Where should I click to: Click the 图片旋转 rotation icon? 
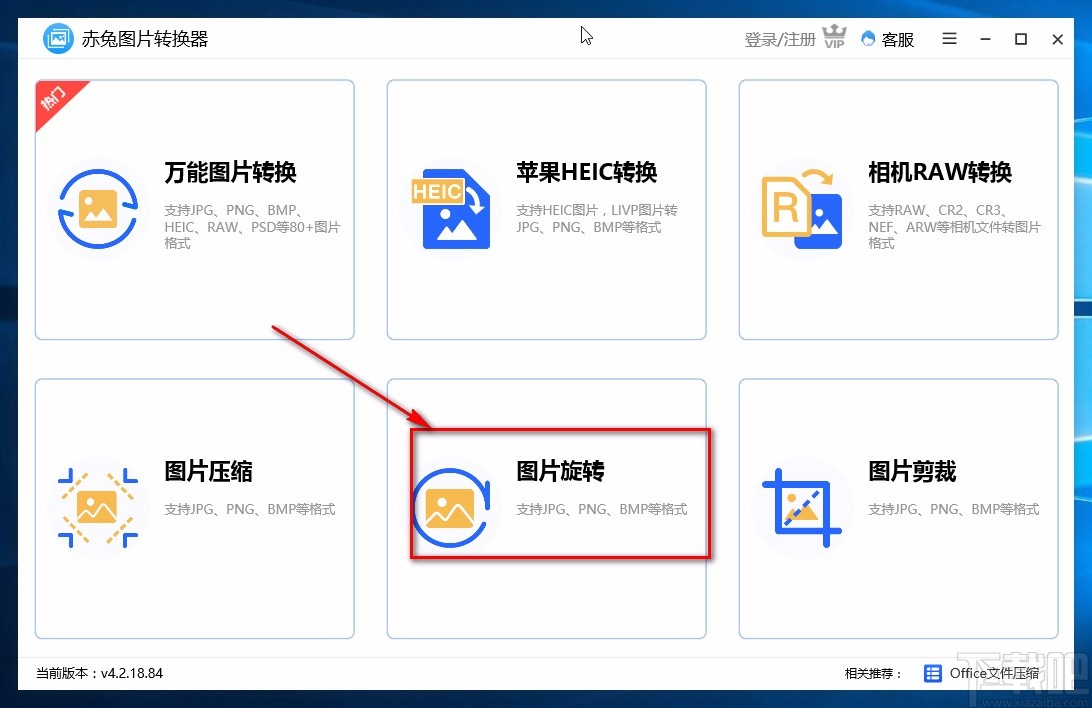pos(450,508)
